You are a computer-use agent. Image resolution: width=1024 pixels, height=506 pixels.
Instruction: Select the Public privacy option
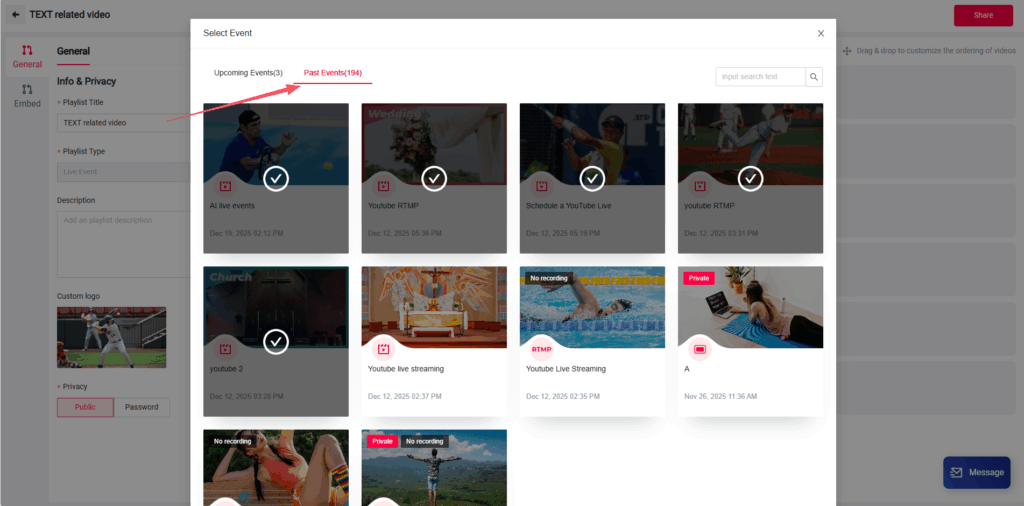click(85, 408)
